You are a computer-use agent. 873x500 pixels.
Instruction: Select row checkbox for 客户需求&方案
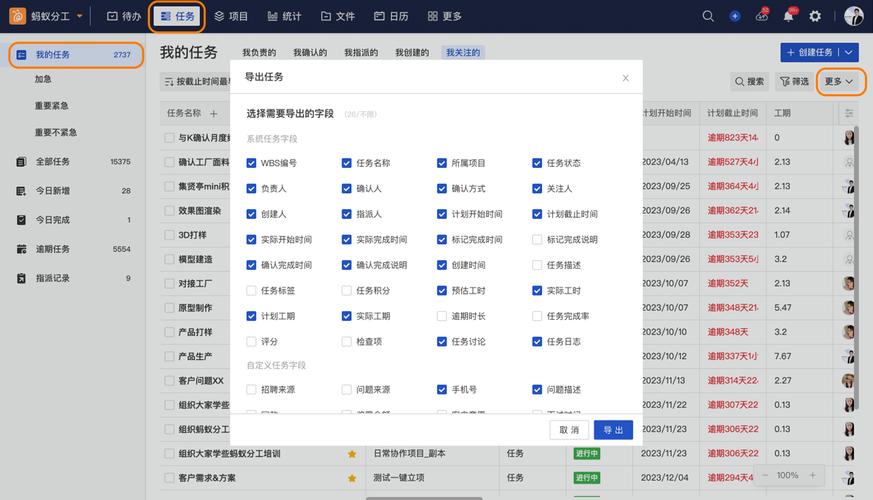coord(169,478)
